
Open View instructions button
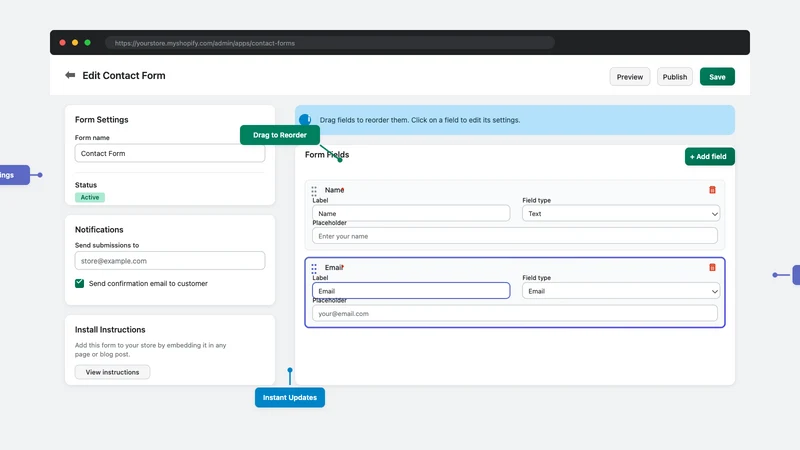tap(112, 372)
